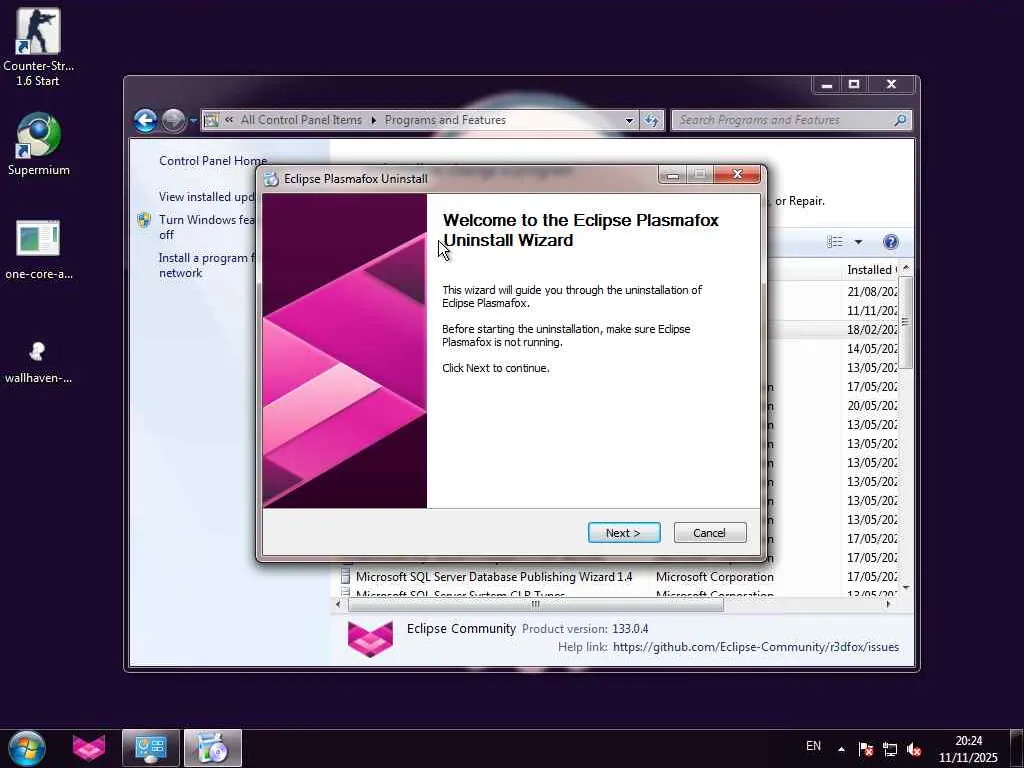Click the search magnifier icon
1024x768 pixels.
pos(901,120)
